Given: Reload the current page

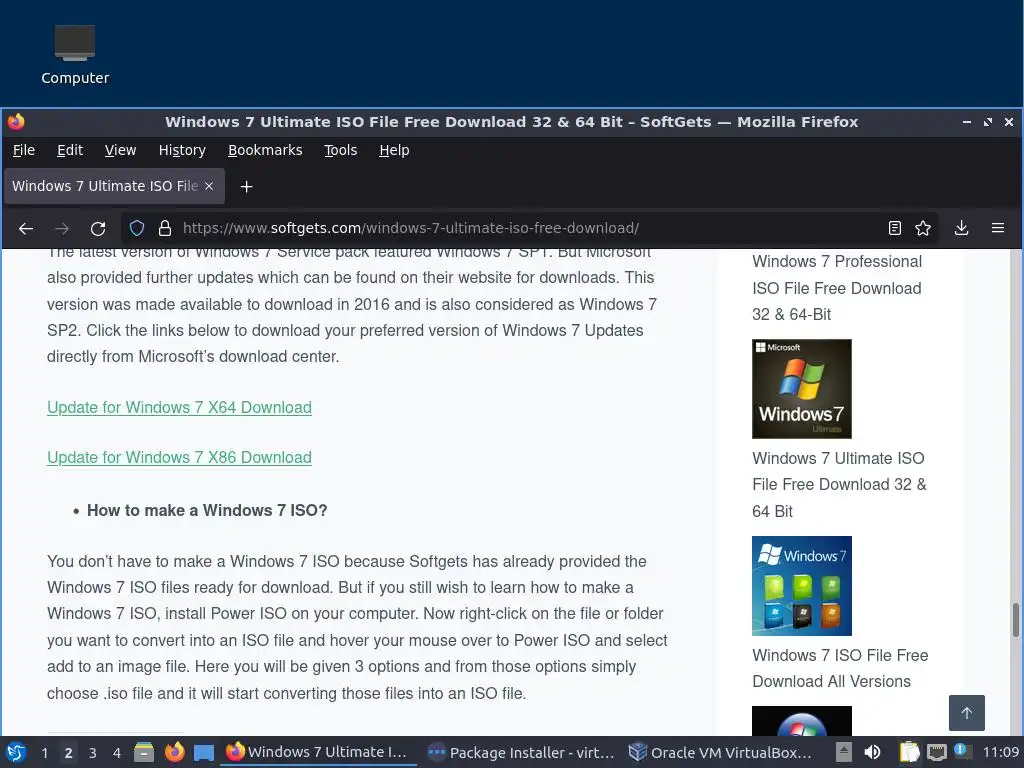Looking at the screenshot, I should pos(98,229).
